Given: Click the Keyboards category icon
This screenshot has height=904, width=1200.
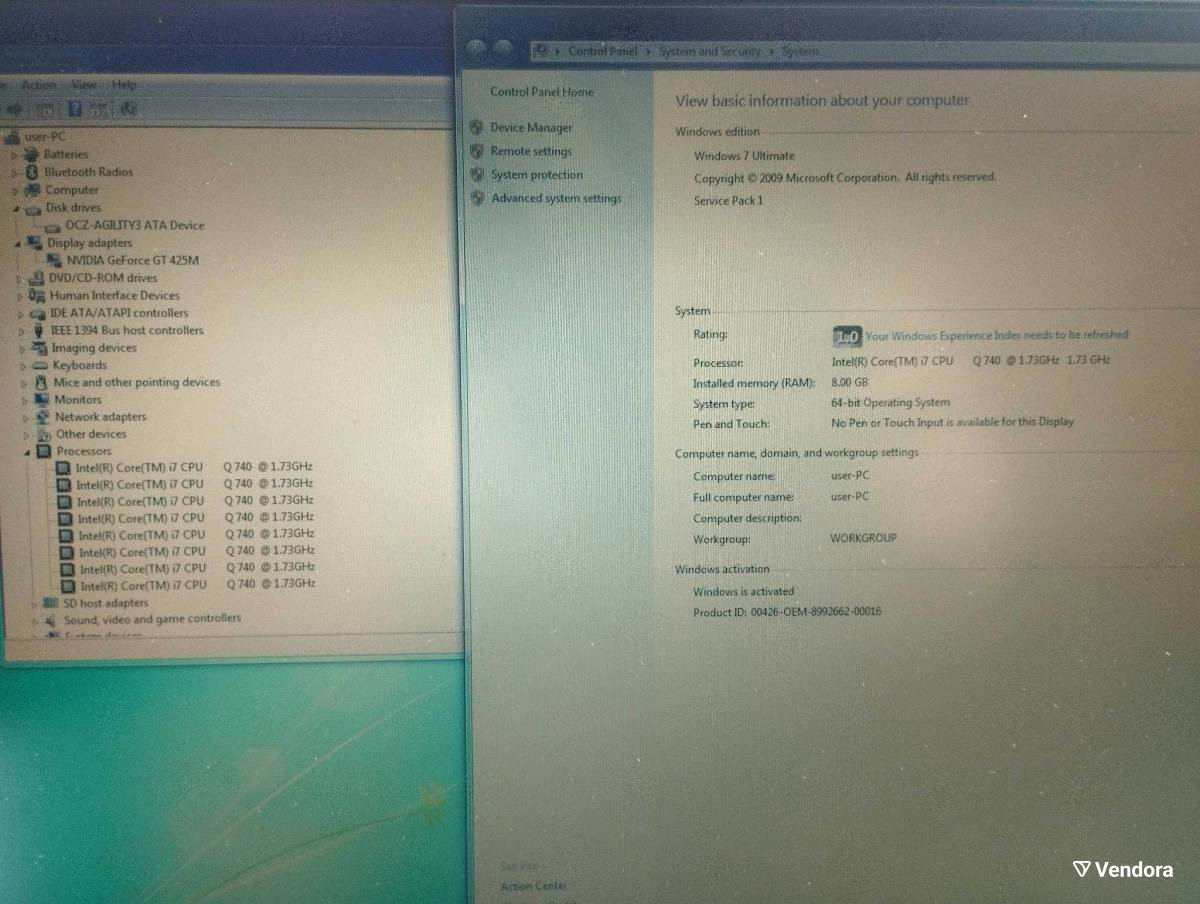Looking at the screenshot, I should [x=42, y=366].
